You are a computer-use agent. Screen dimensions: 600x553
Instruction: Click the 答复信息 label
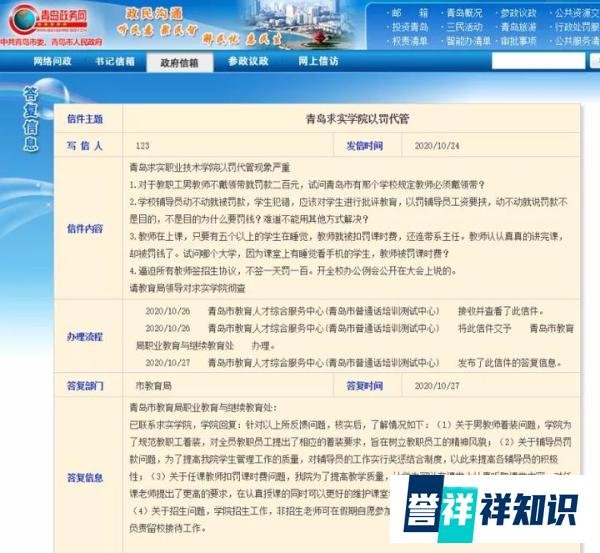click(85, 478)
